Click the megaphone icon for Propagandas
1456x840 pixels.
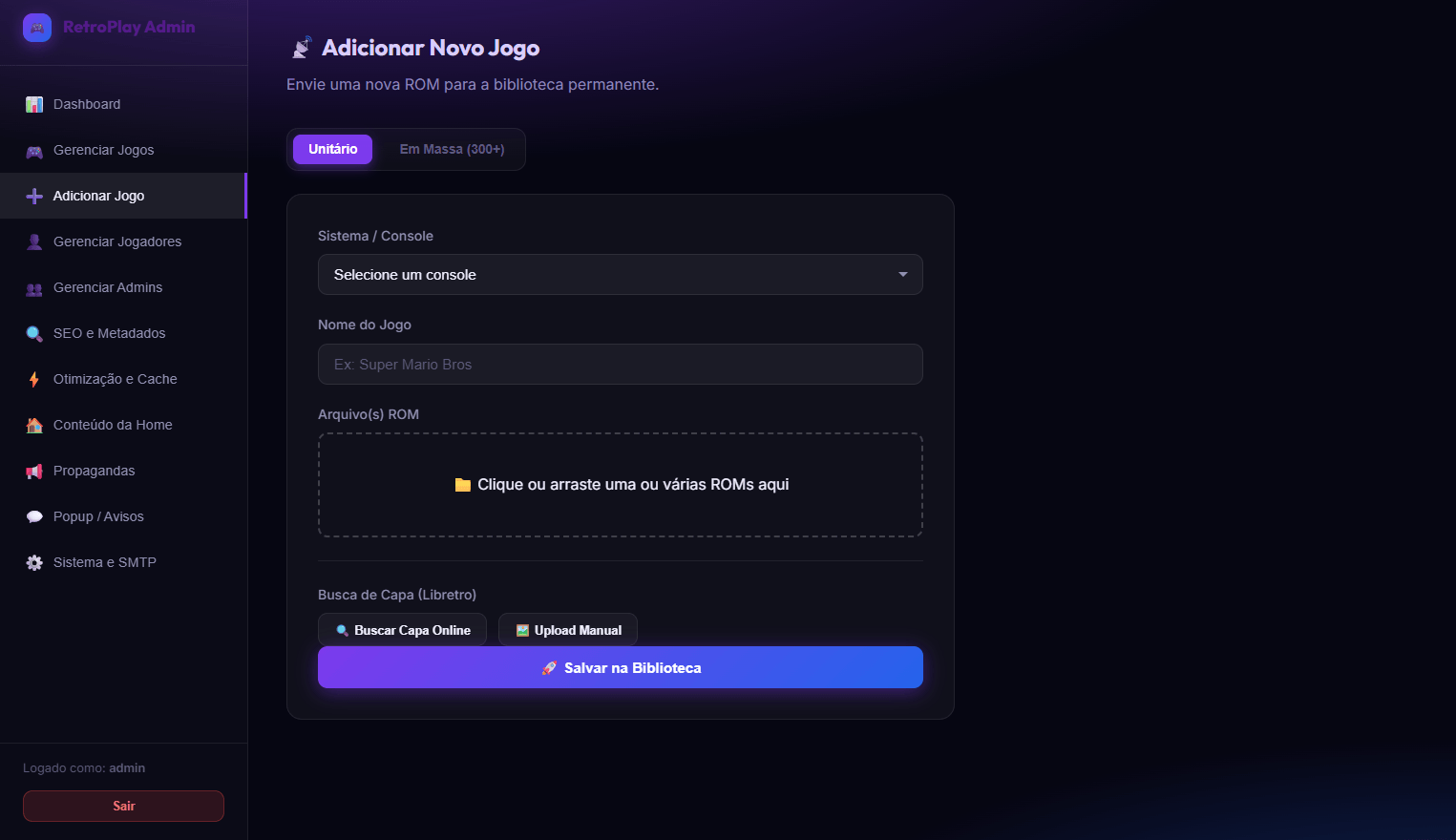click(x=34, y=472)
